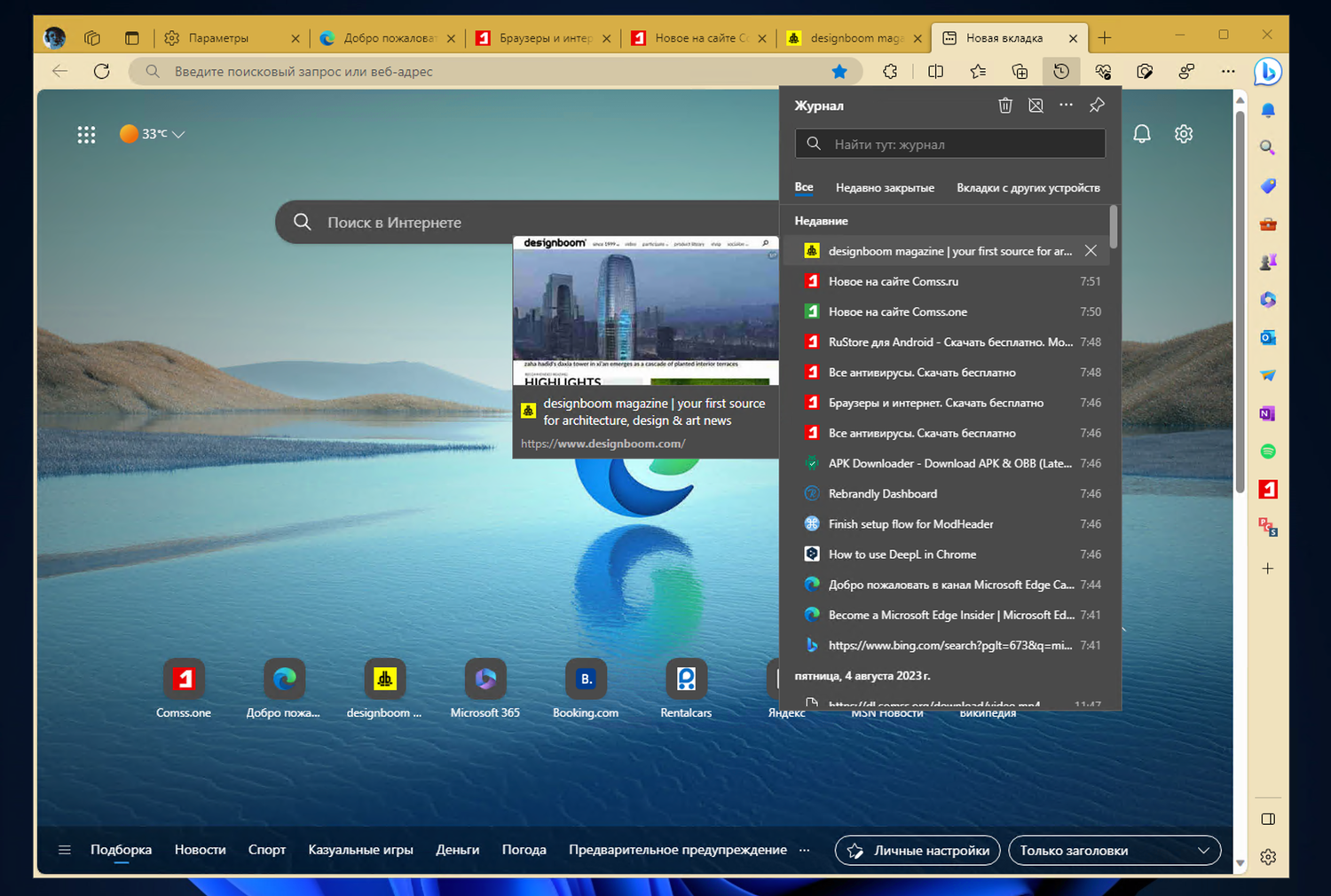The image size is (1331, 896).
Task: Refresh the page with reload icon
Action: coord(102,72)
